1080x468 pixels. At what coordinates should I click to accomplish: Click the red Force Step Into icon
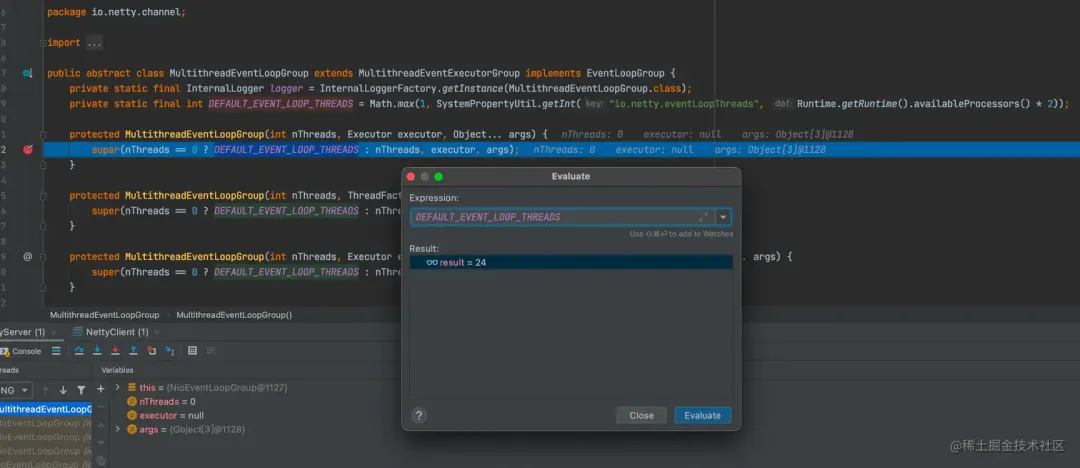(x=115, y=351)
